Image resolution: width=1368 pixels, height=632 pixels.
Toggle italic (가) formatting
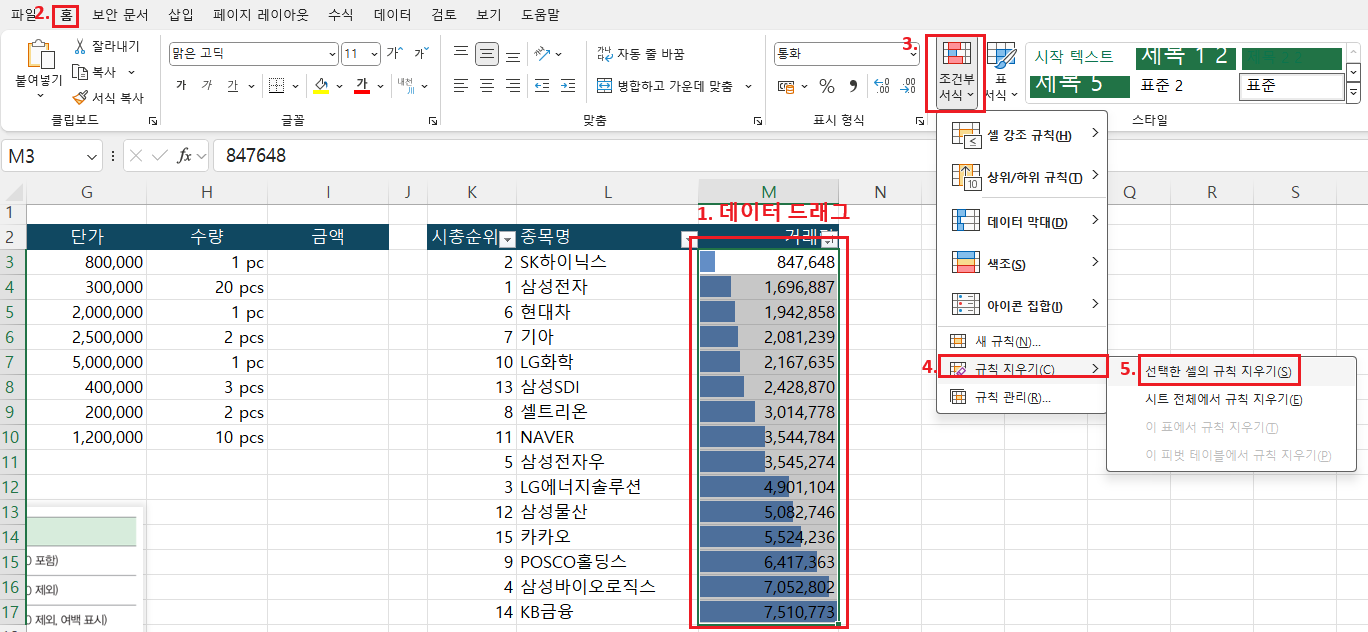207,86
